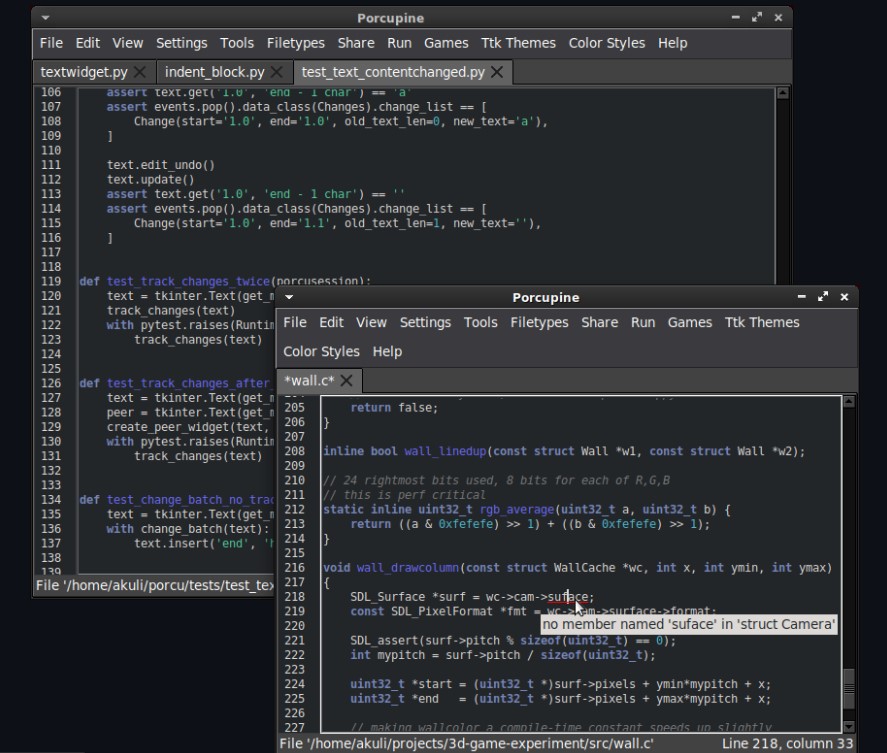Open window menu arrow of front Porcupine window
This screenshot has width=887, height=753.
pos(289,297)
